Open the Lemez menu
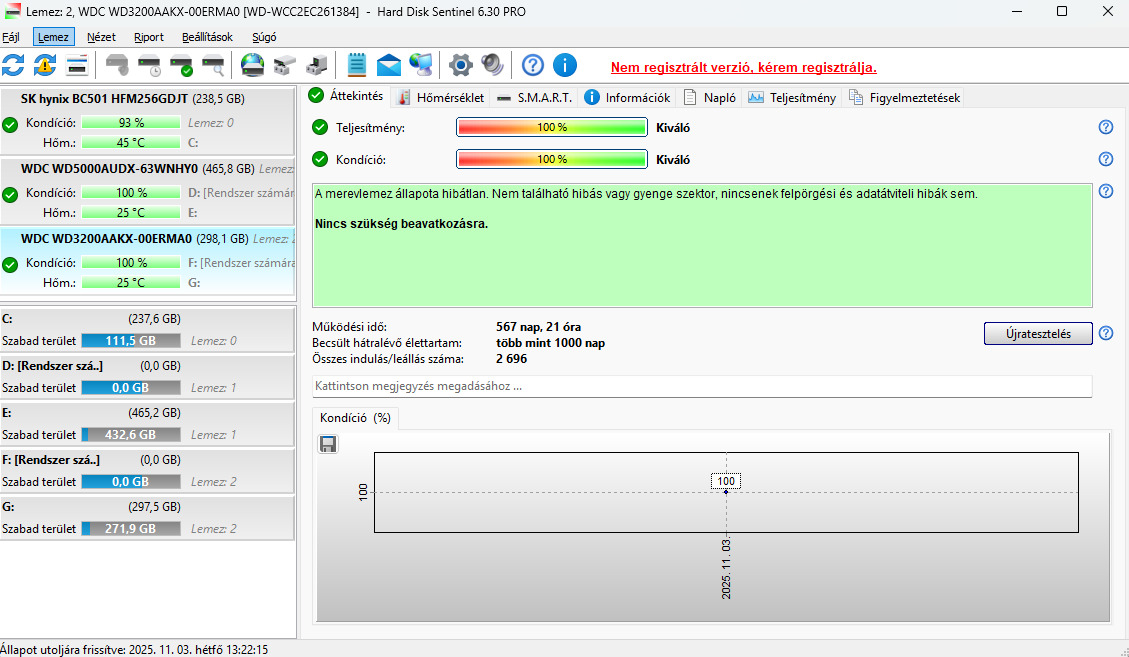 [53, 37]
